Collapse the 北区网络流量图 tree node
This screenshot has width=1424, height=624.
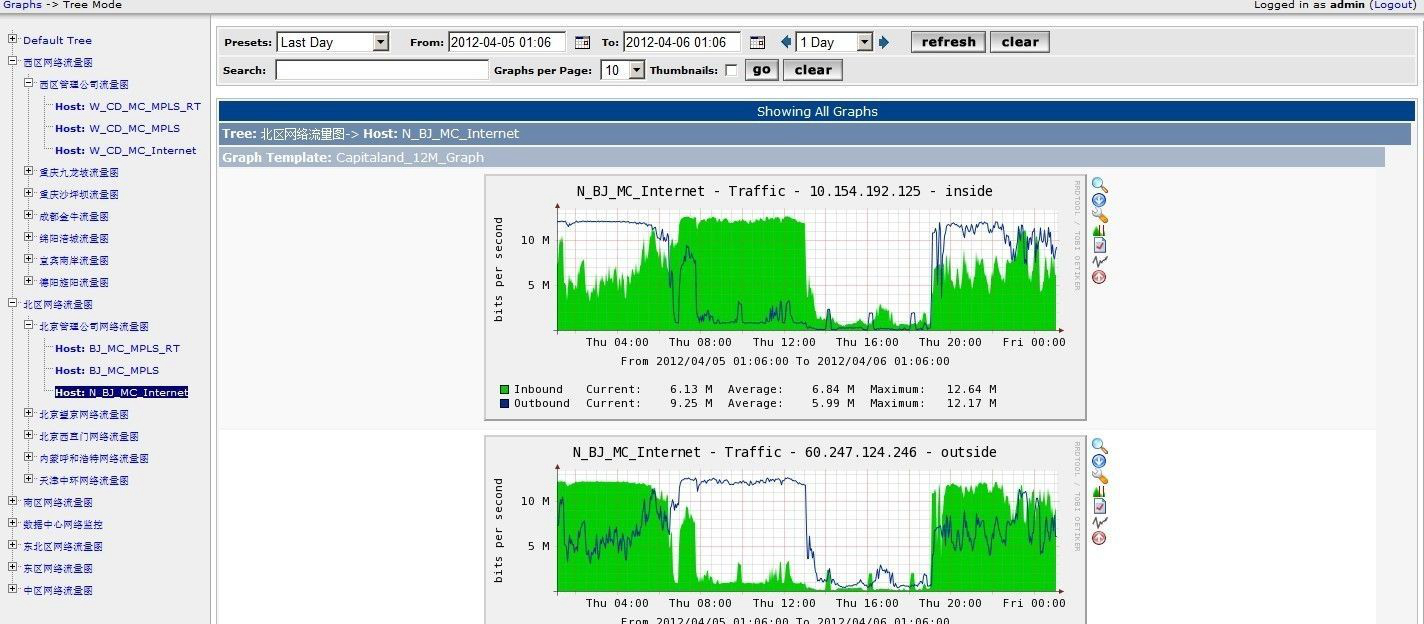[13, 304]
